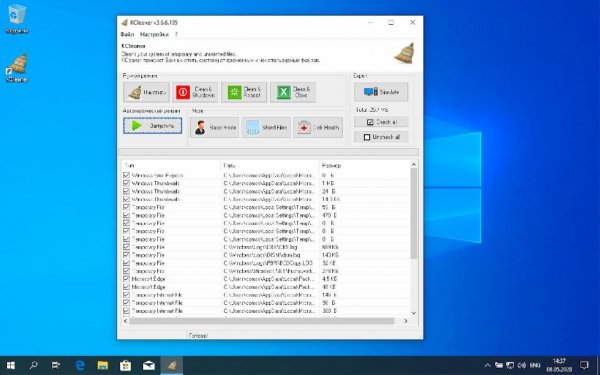Click the horizontal scroll left arrow
Screen dimensions: 600x375
[x=126, y=321]
